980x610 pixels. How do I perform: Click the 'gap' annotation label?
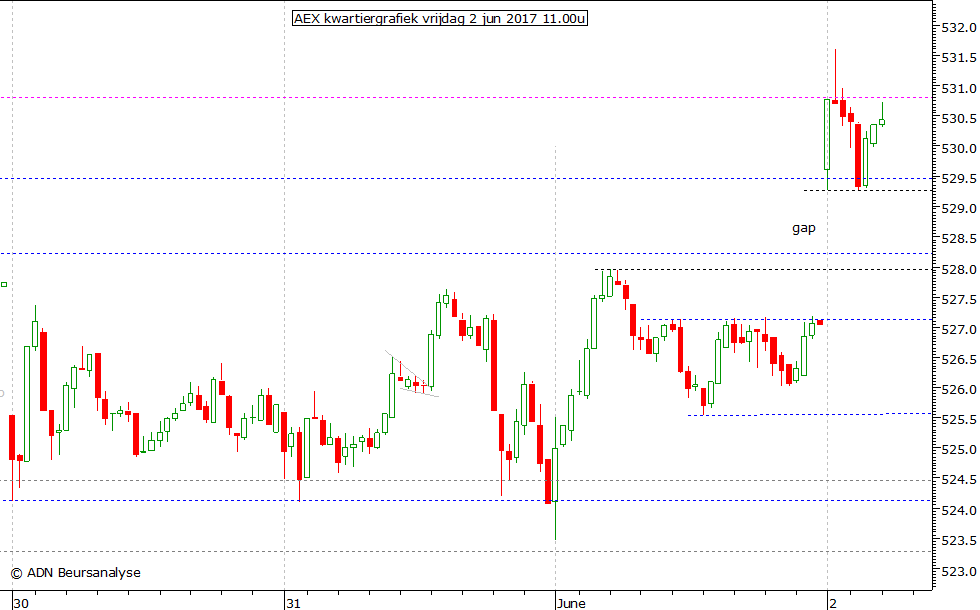pos(804,228)
